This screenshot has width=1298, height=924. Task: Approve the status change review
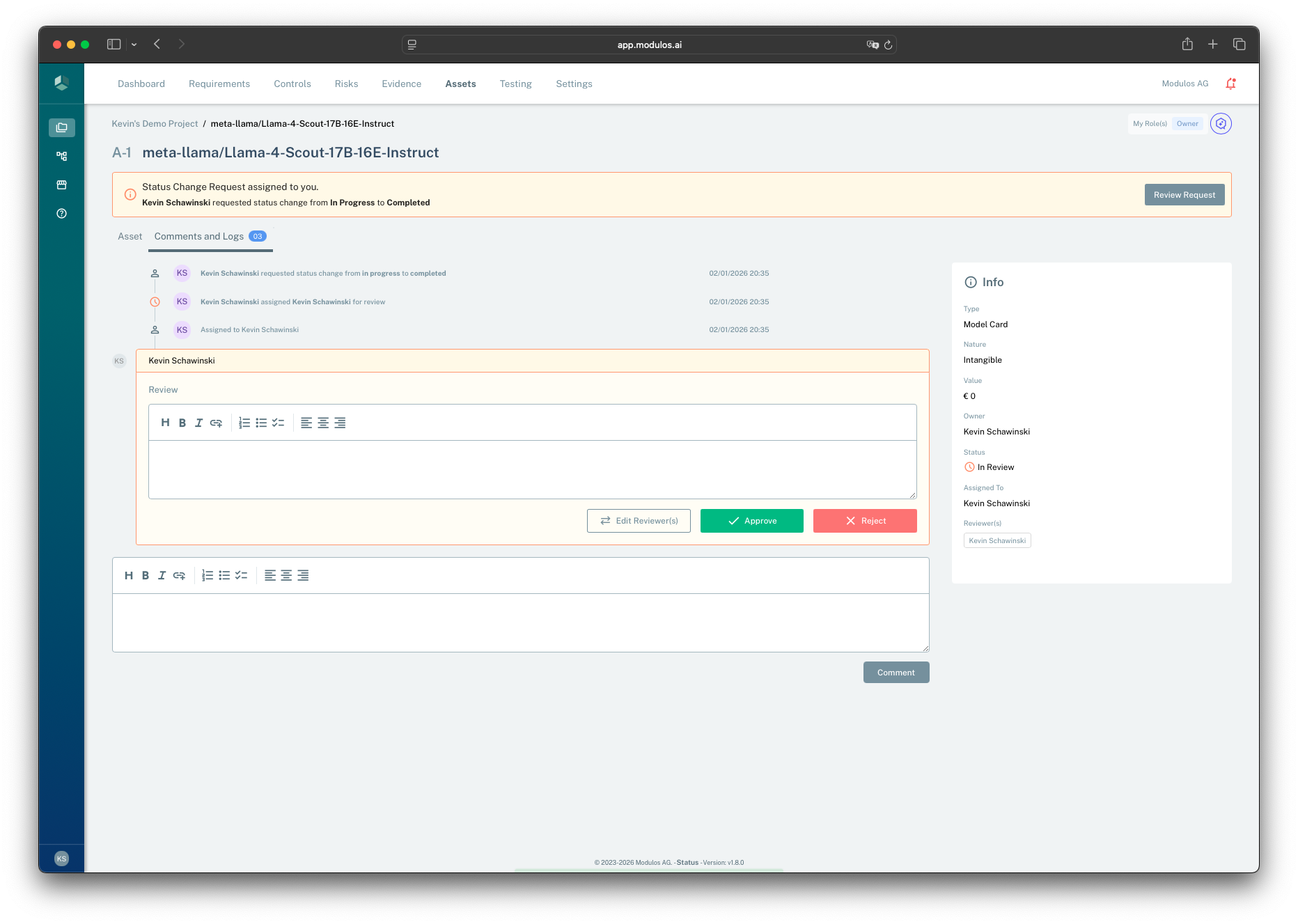click(751, 520)
